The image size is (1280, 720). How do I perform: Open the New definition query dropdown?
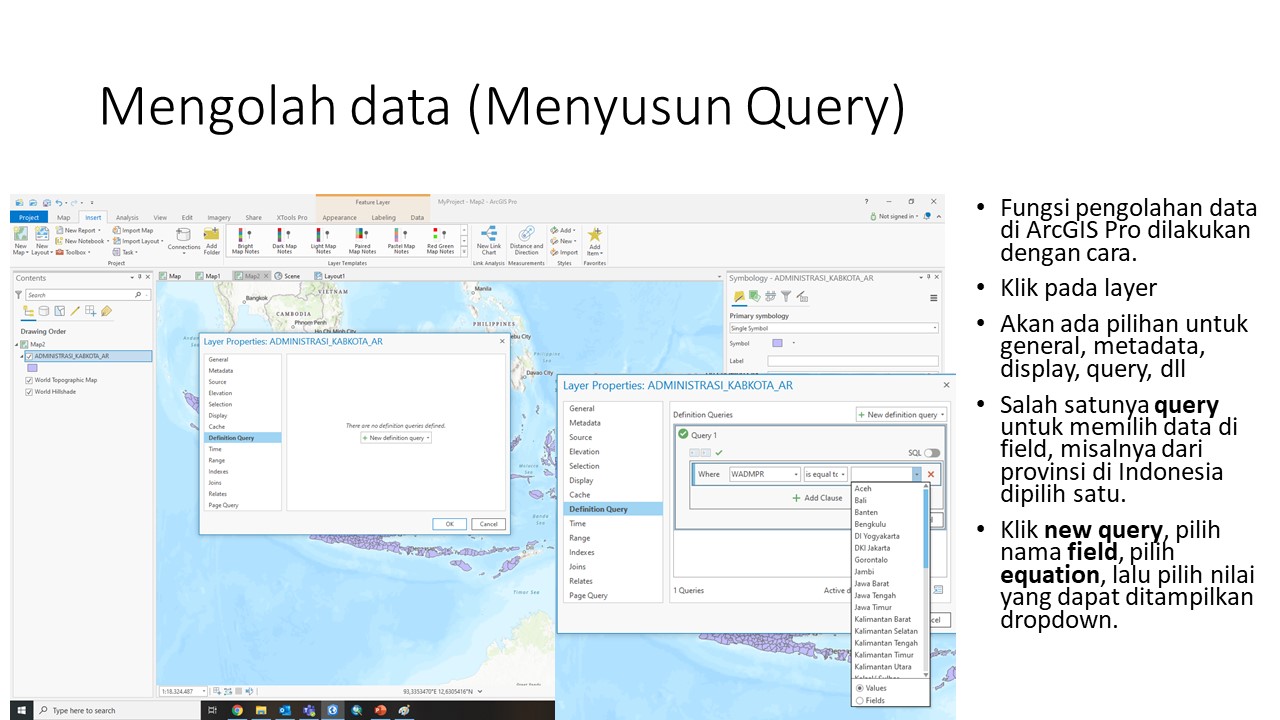pos(901,414)
